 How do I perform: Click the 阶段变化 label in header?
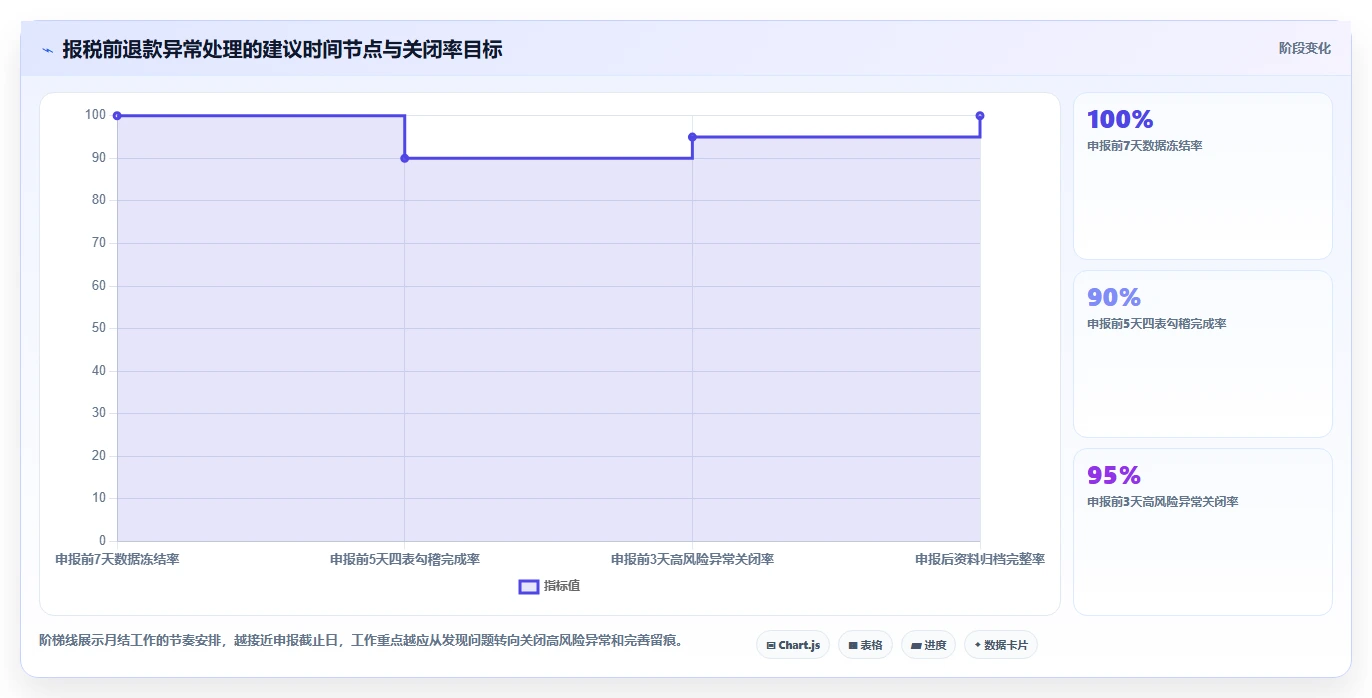click(x=1304, y=48)
